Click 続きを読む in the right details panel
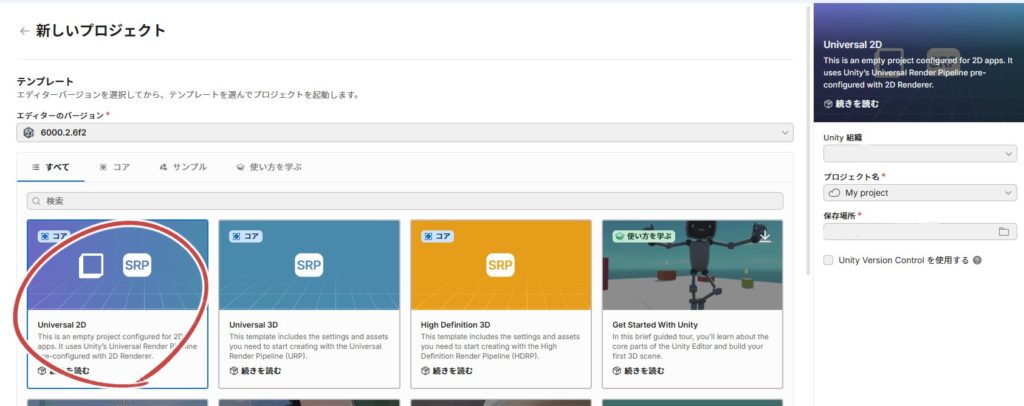 [x=853, y=103]
